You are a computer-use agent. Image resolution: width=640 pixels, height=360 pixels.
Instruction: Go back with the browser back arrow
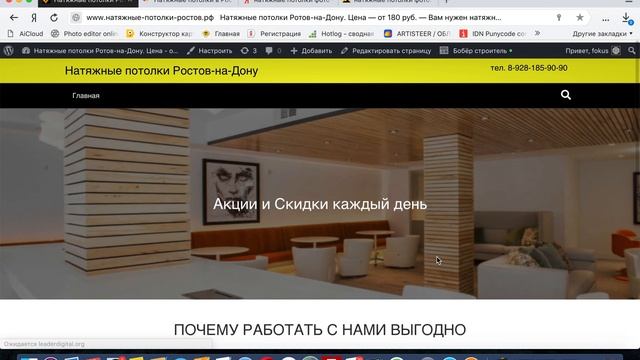point(14,18)
